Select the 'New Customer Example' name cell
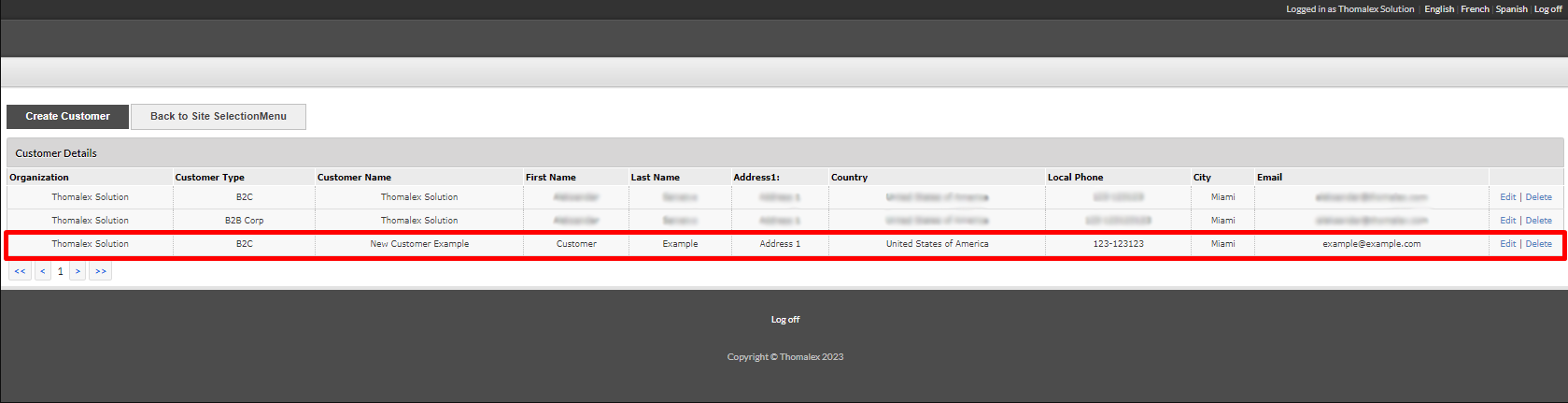This screenshot has height=403, width=1568. pos(419,244)
